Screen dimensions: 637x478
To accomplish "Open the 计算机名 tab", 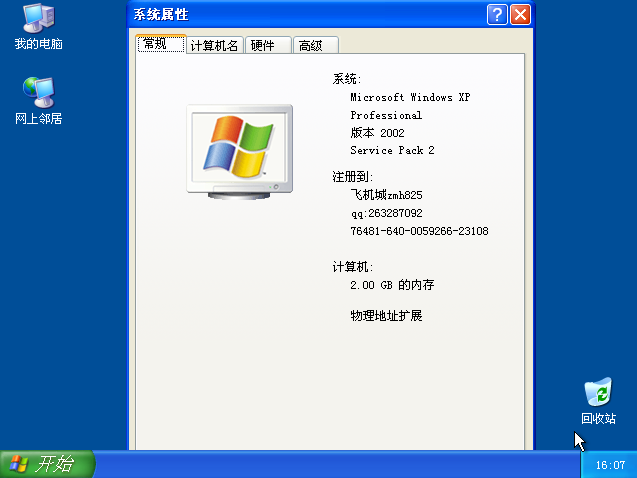I will tap(214, 45).
